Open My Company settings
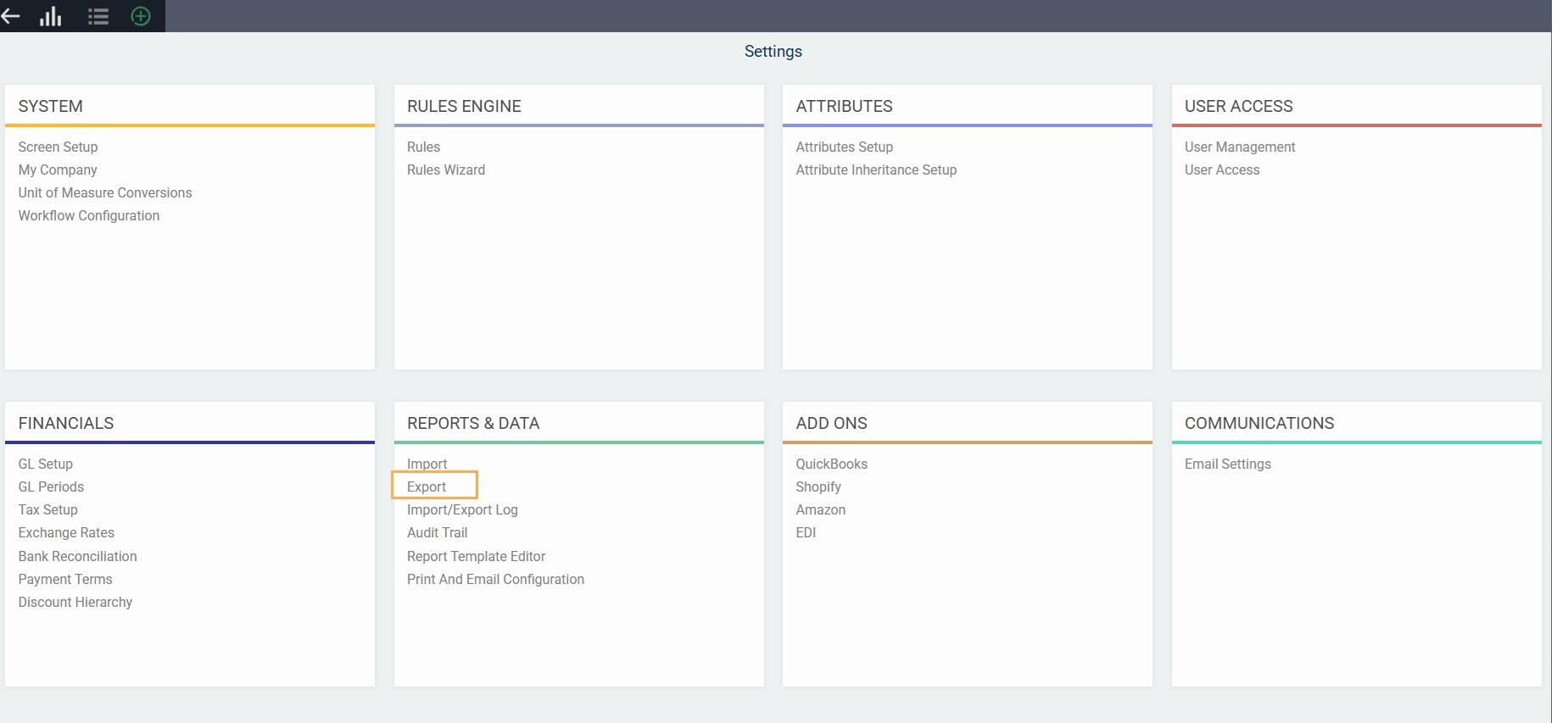The image size is (1568, 723). click(58, 170)
